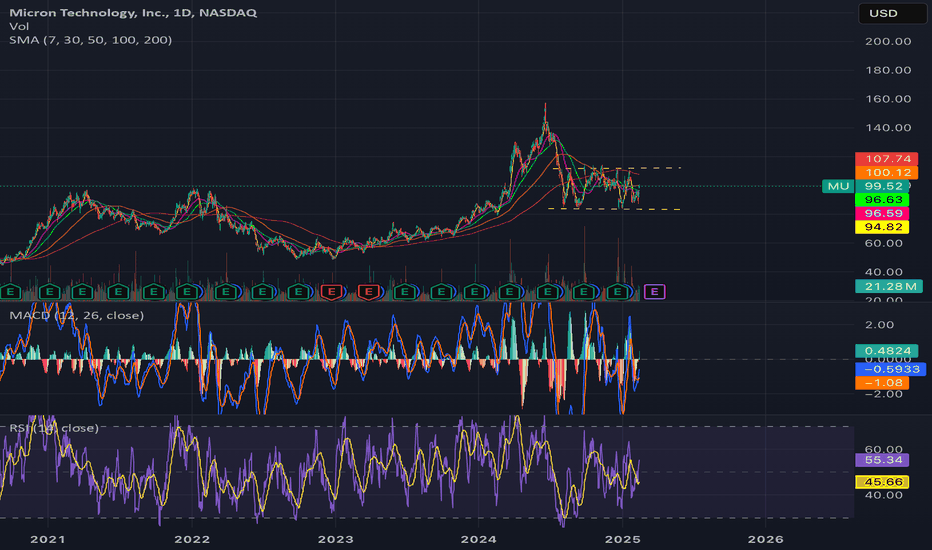Click the 99.52 current price label
Screen dimensions: 932x550
click(x=883, y=186)
